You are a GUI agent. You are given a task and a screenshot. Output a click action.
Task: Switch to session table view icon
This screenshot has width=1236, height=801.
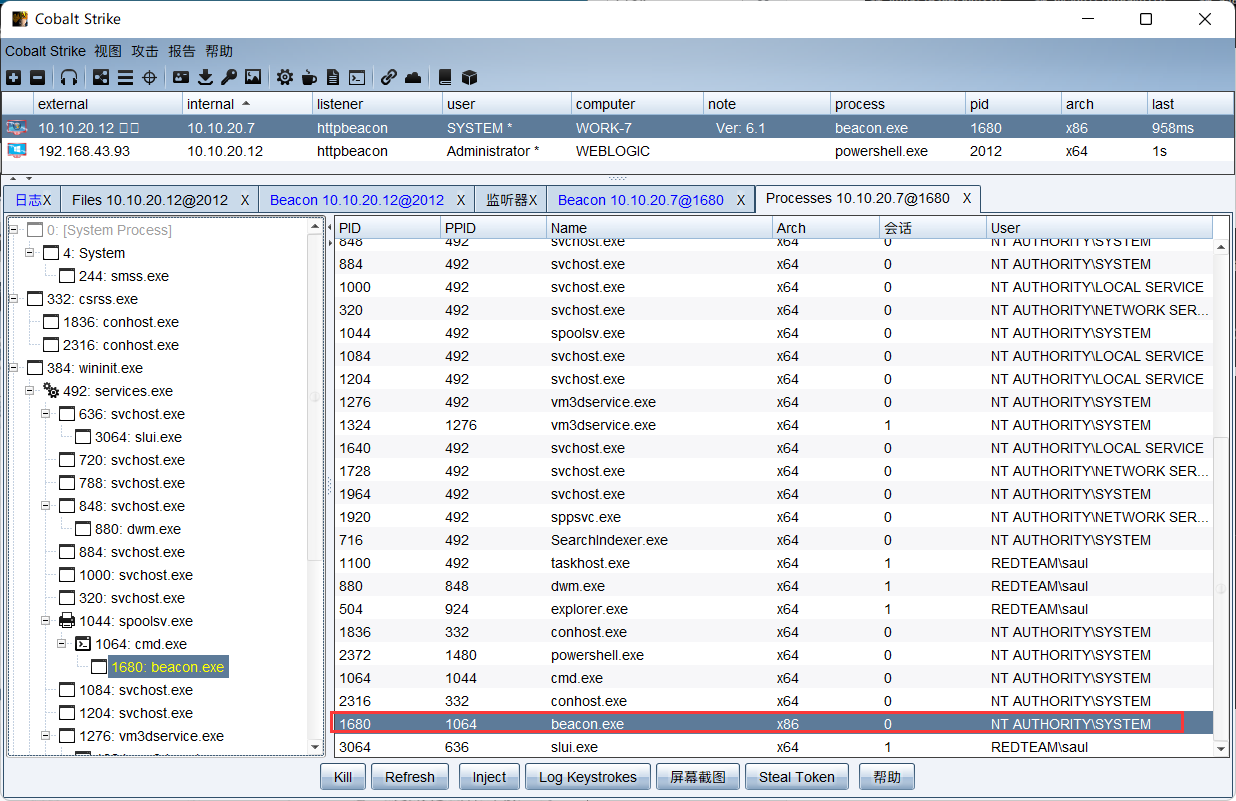point(125,77)
